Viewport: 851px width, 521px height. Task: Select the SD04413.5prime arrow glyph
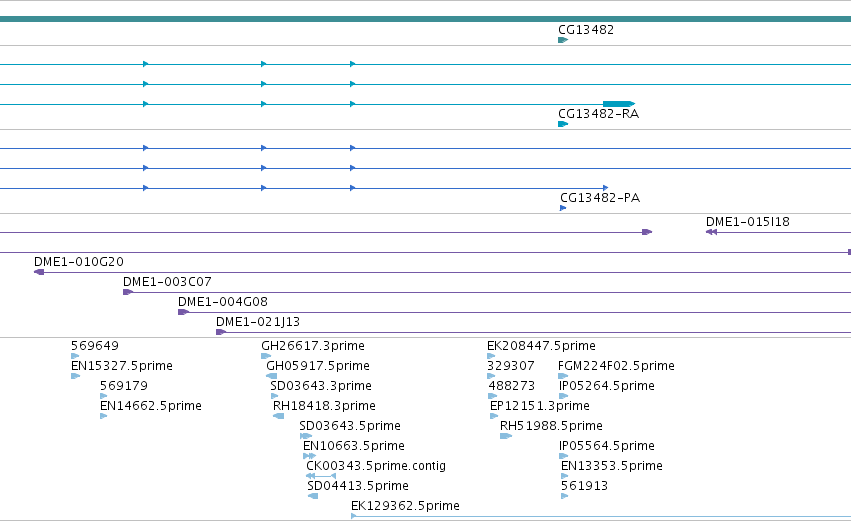313,496
